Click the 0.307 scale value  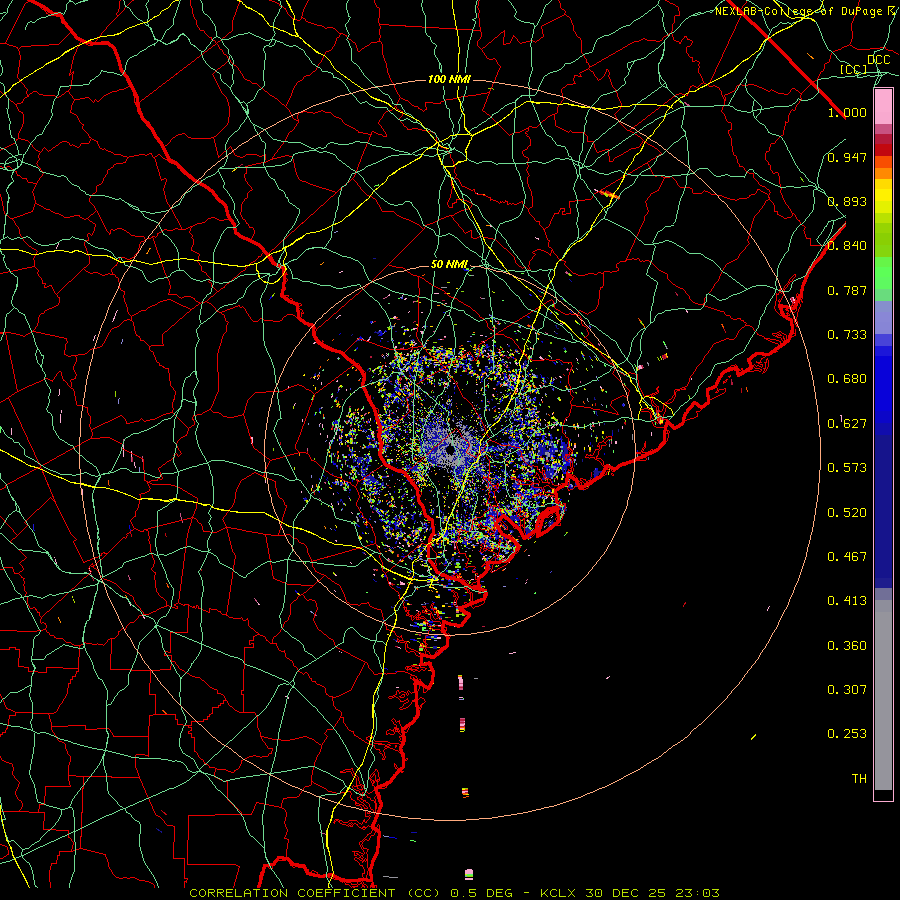click(847, 690)
